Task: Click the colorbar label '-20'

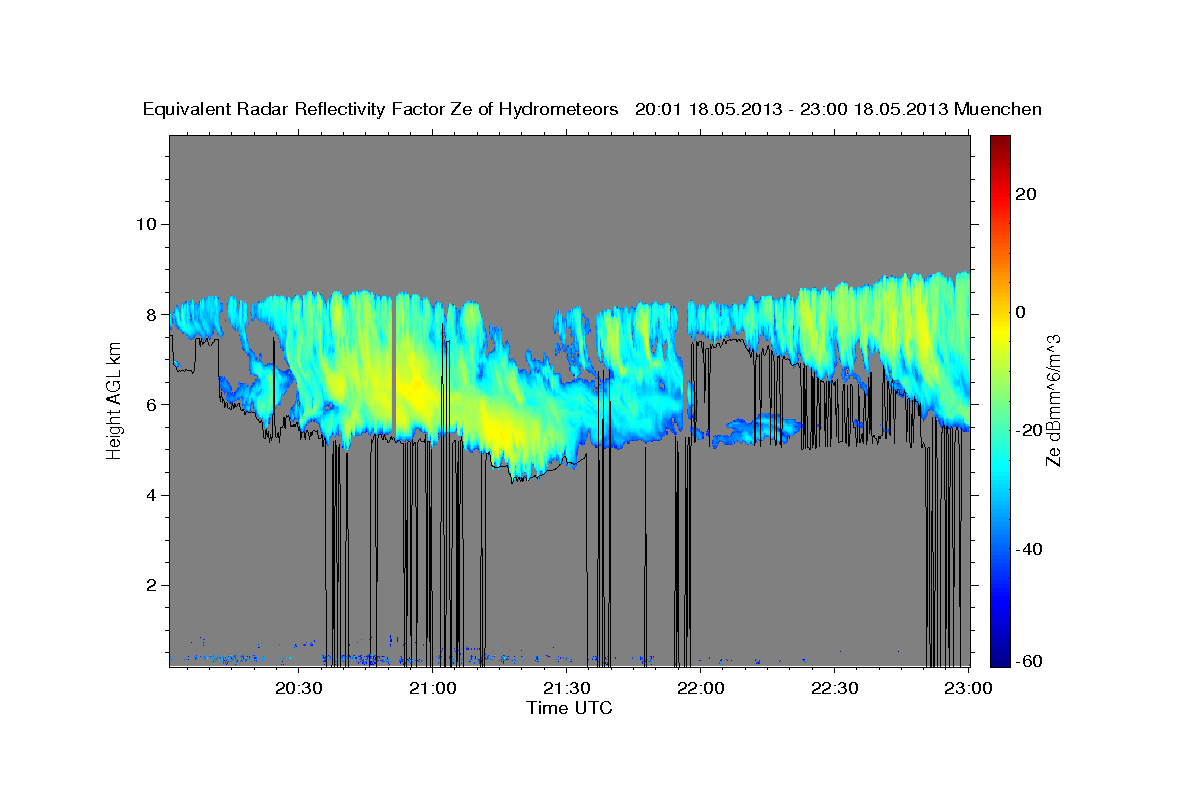Action: tap(1030, 430)
